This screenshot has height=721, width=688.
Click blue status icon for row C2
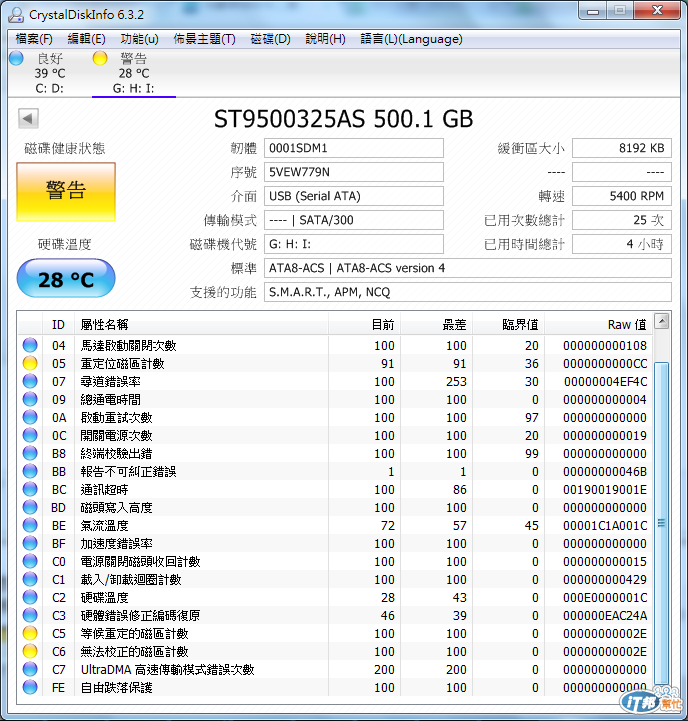[x=30, y=597]
